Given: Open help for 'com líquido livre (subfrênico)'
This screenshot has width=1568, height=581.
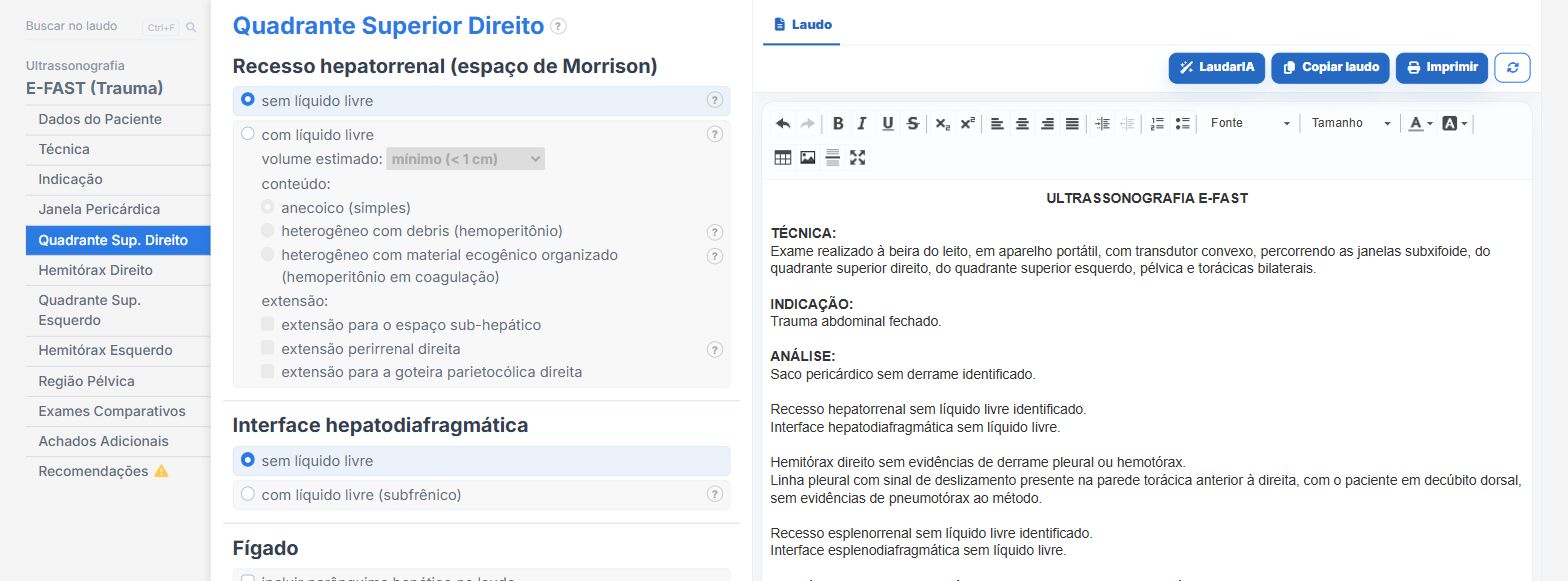Looking at the screenshot, I should click(715, 494).
